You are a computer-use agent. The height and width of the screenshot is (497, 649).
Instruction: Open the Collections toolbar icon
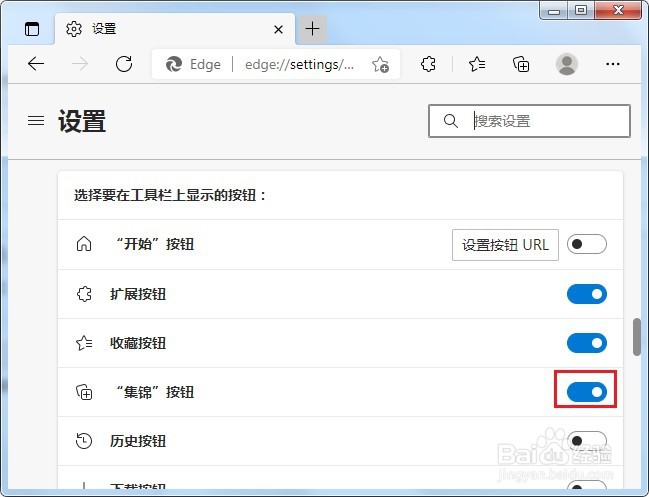521,64
